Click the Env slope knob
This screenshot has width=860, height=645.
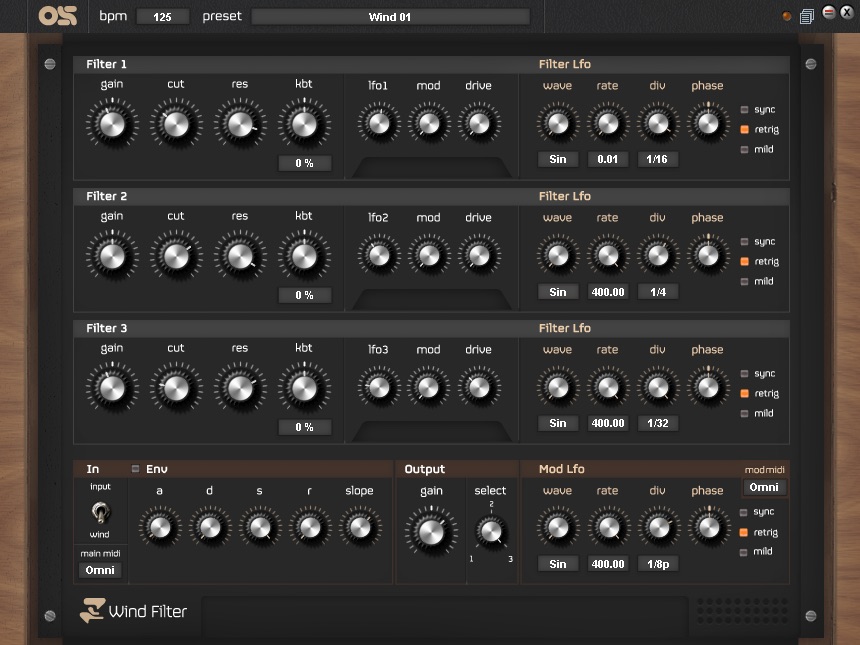(360, 527)
